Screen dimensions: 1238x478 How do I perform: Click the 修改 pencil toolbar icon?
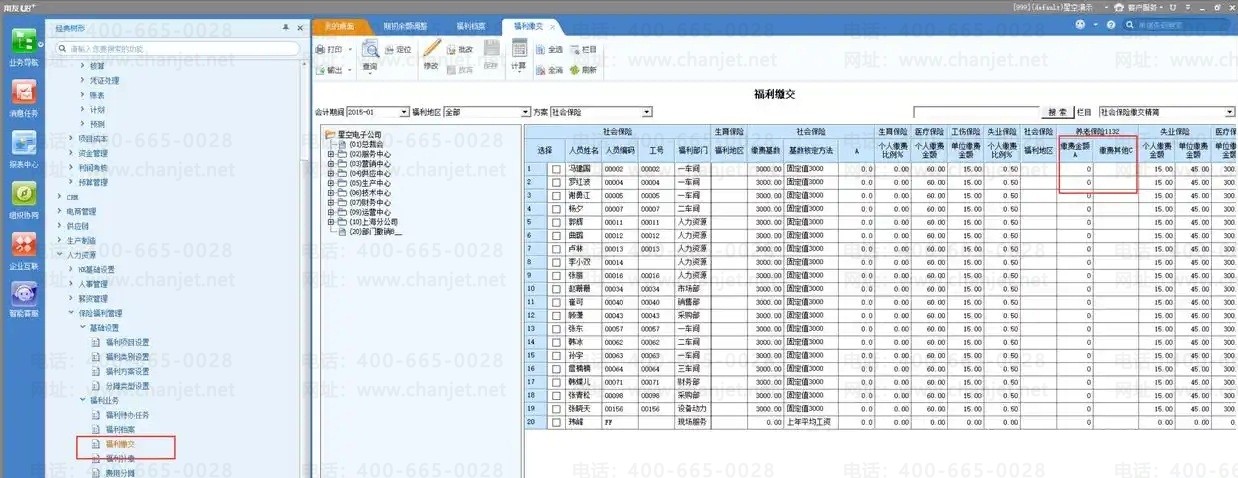click(431, 50)
